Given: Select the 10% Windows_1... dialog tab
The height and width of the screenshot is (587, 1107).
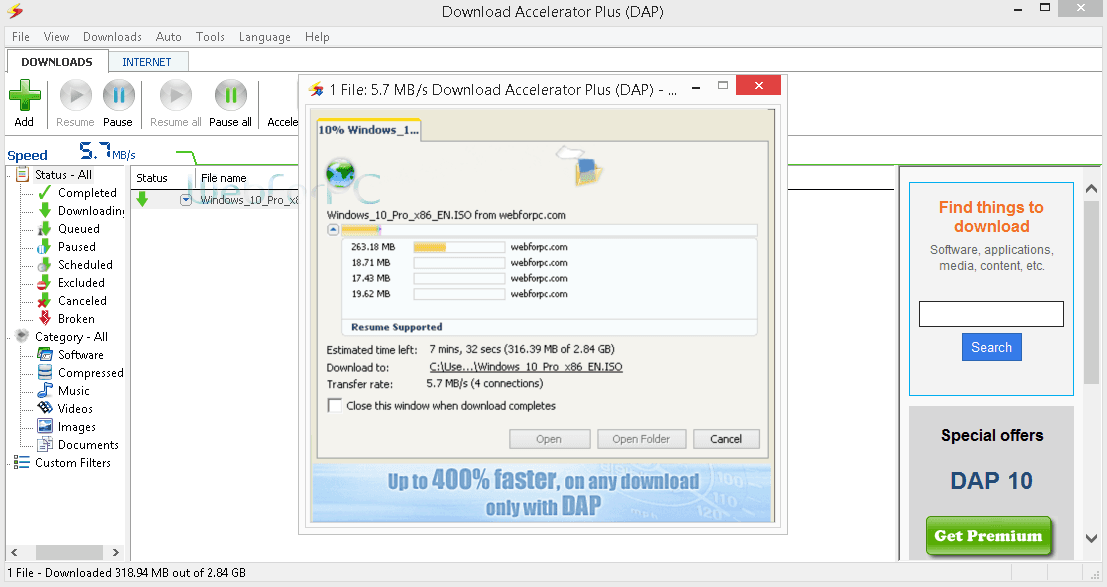Looking at the screenshot, I should [x=369, y=130].
